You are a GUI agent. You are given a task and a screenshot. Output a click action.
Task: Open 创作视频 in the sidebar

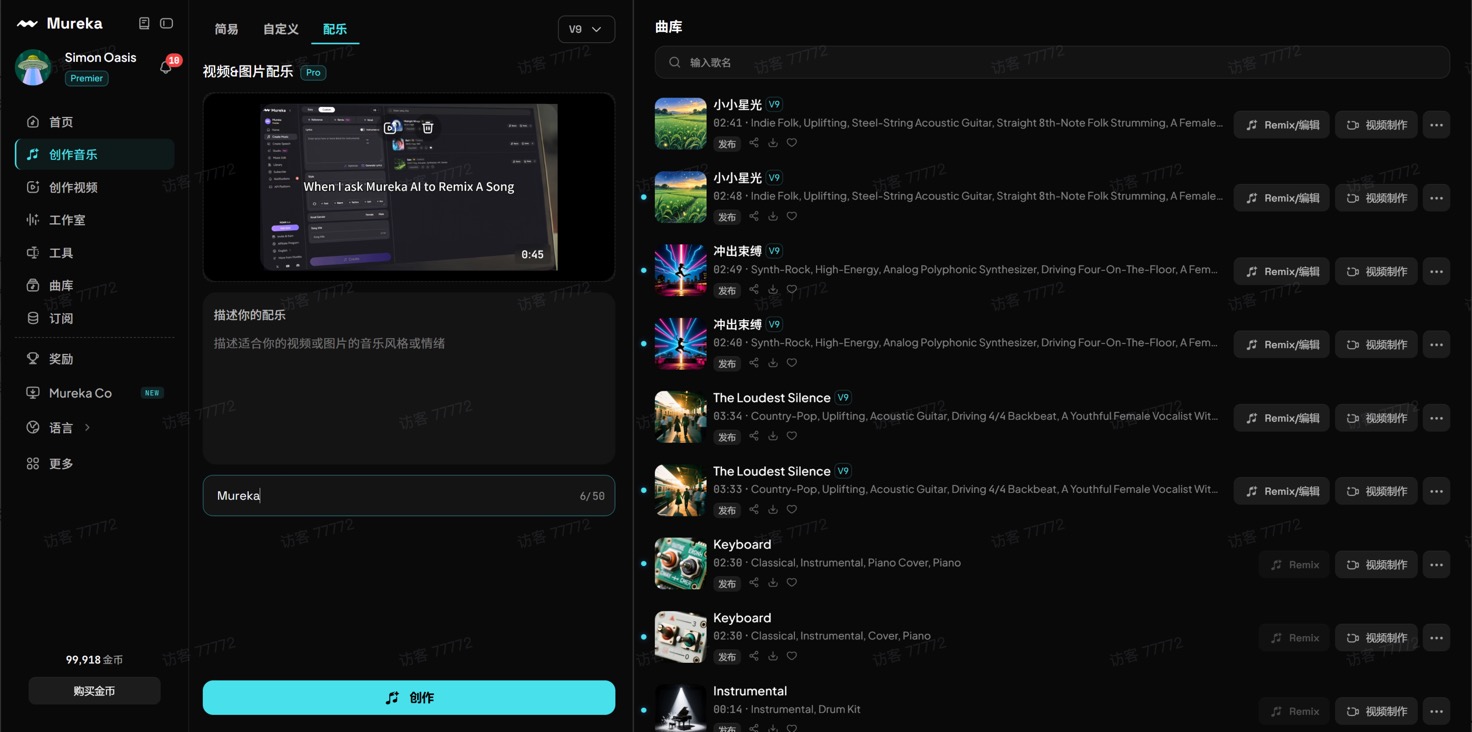click(95, 187)
